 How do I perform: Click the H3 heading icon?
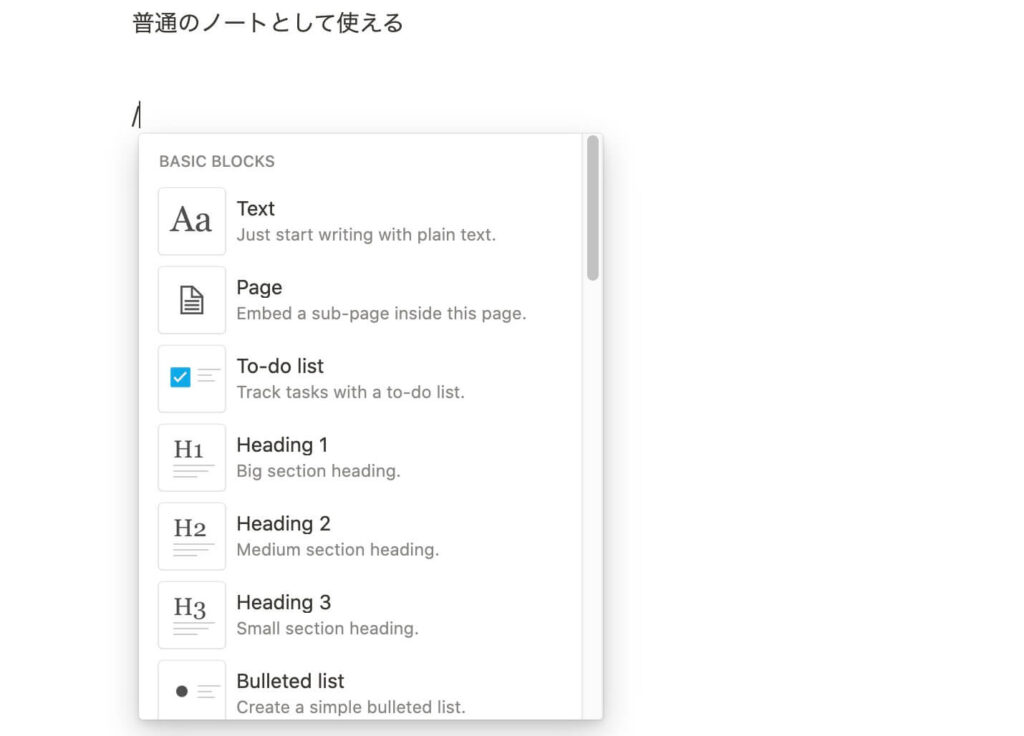(x=191, y=615)
